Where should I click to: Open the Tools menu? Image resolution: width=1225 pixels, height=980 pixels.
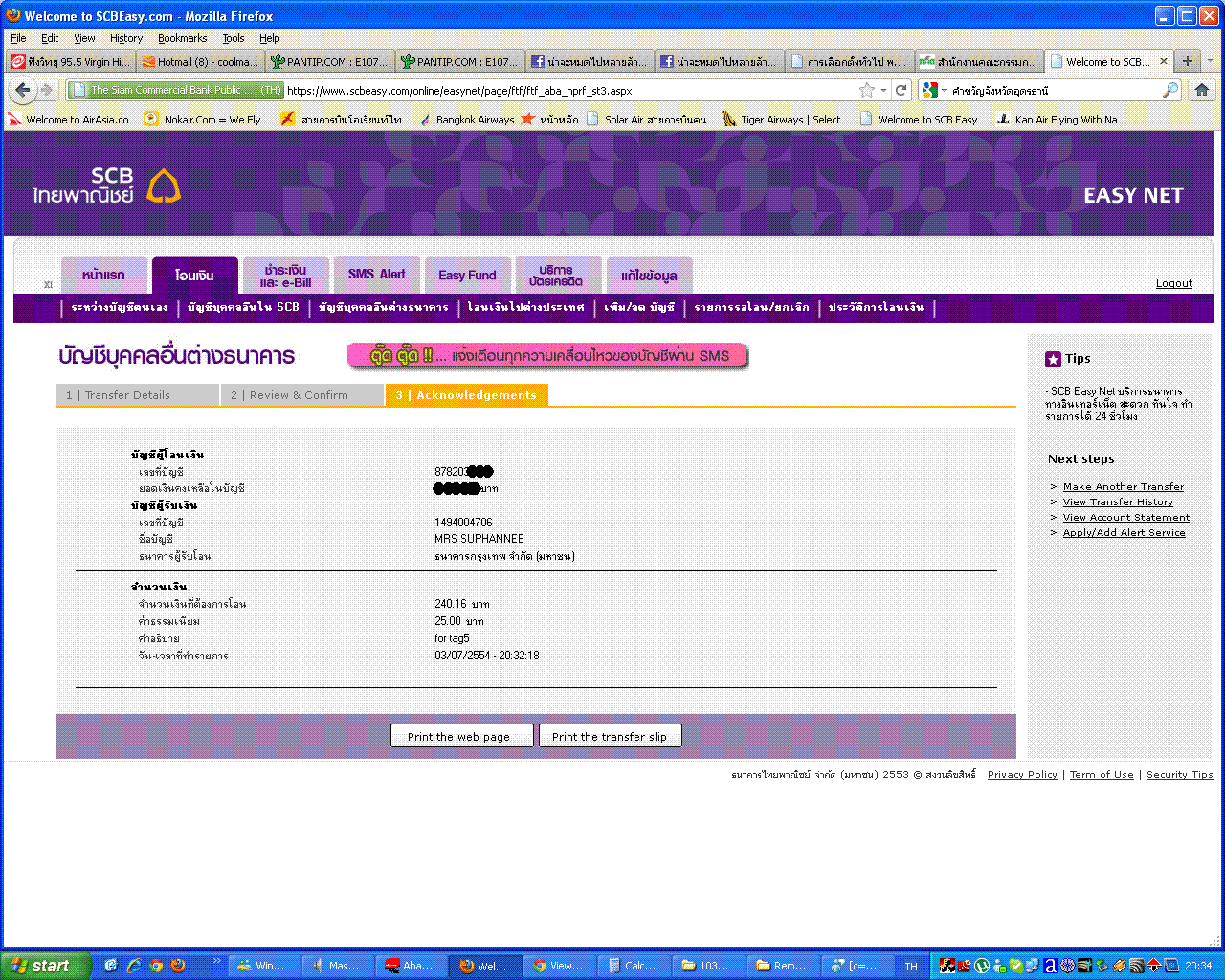pos(234,38)
